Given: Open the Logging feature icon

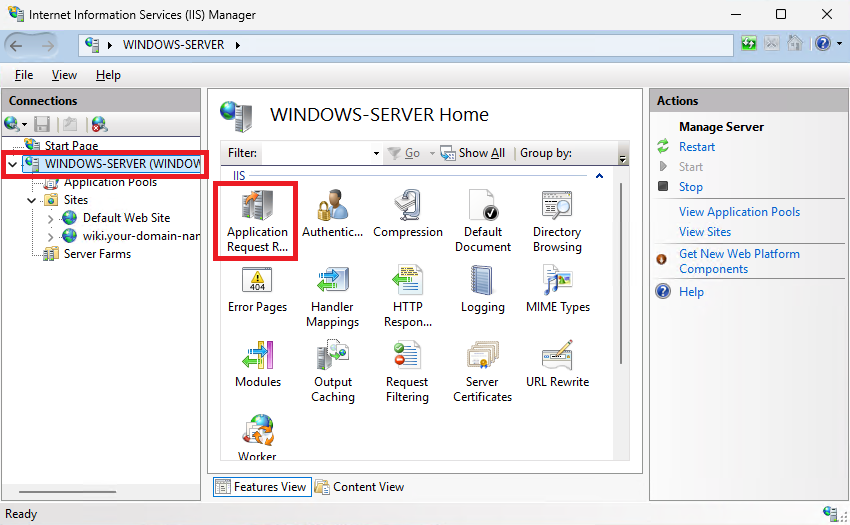Looking at the screenshot, I should pyautogui.click(x=482, y=289).
